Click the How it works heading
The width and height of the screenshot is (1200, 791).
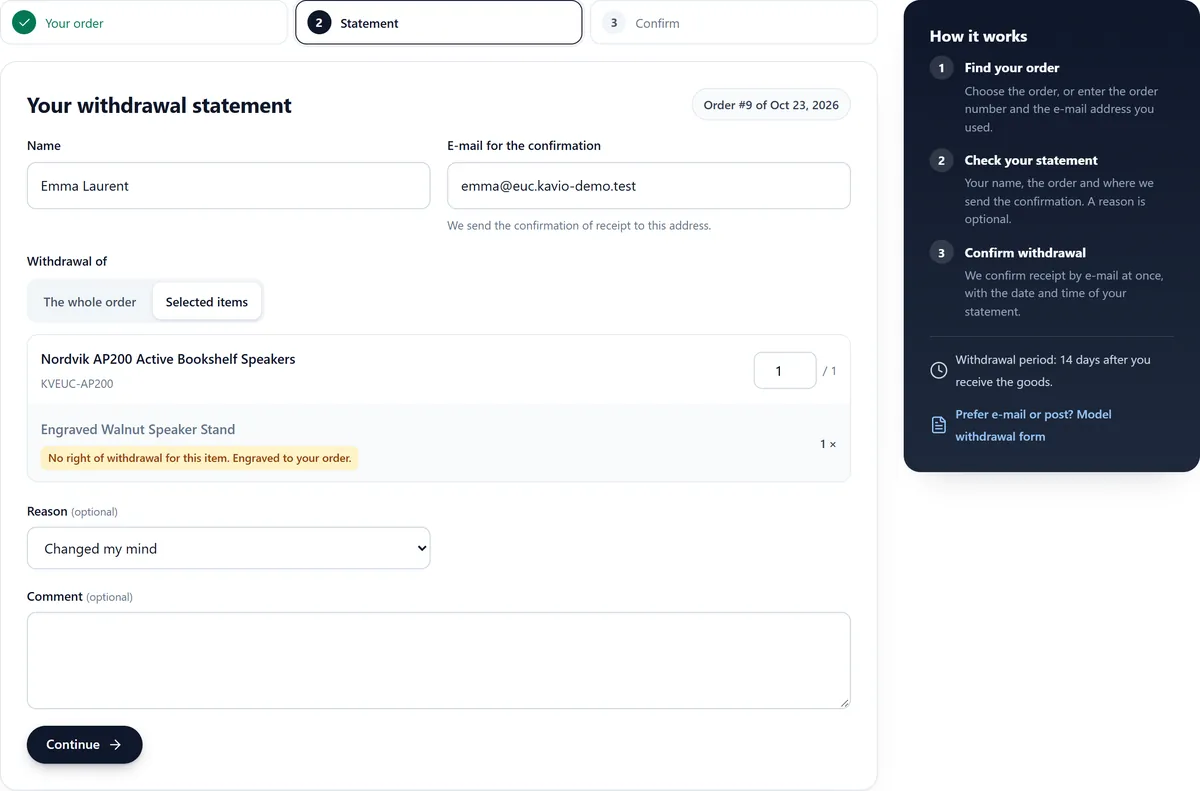click(978, 36)
